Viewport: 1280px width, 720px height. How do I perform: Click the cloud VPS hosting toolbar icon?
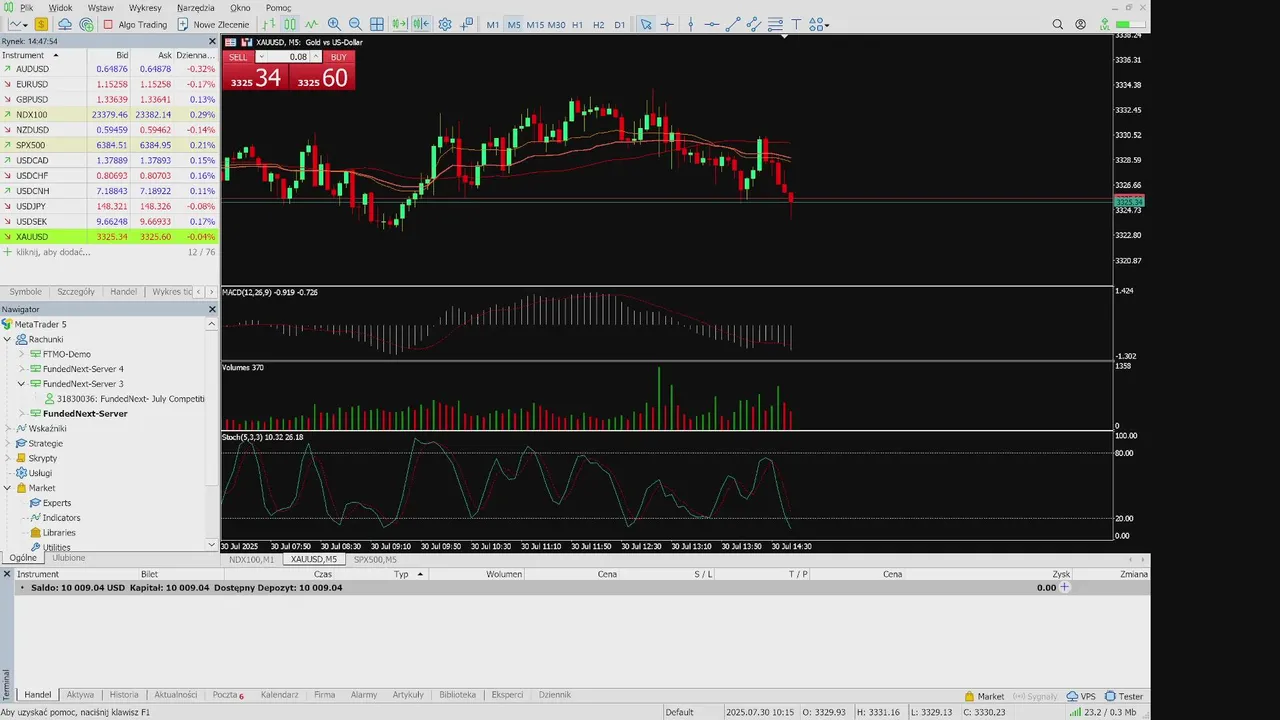pos(64,24)
